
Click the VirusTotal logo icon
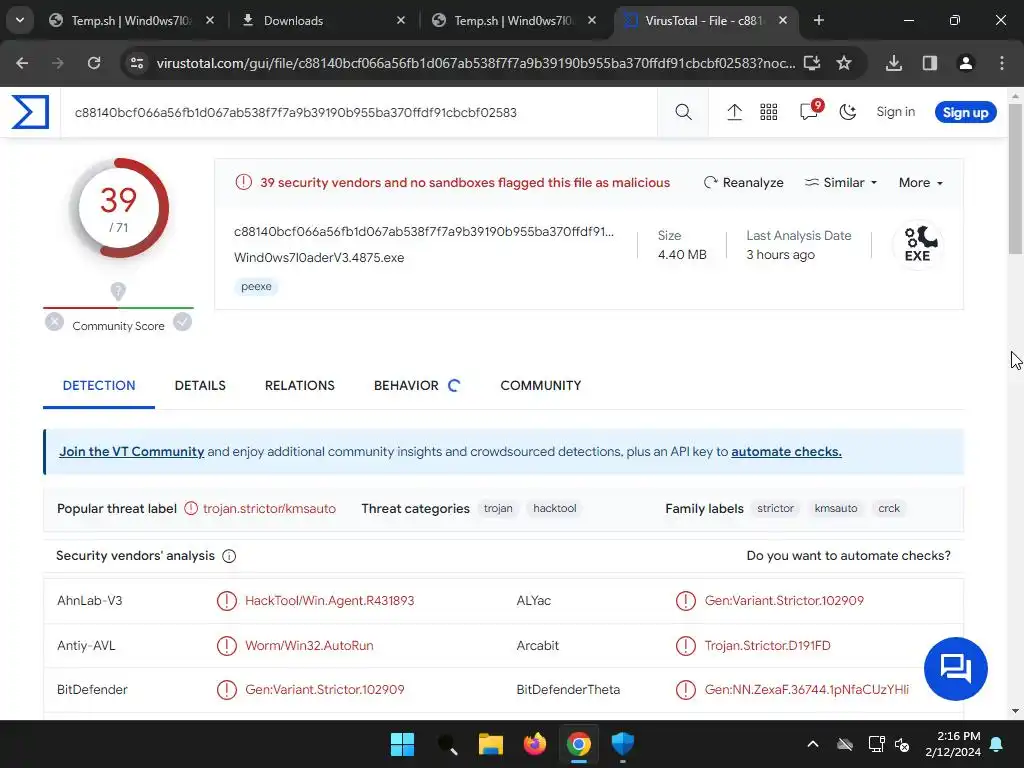(30, 112)
